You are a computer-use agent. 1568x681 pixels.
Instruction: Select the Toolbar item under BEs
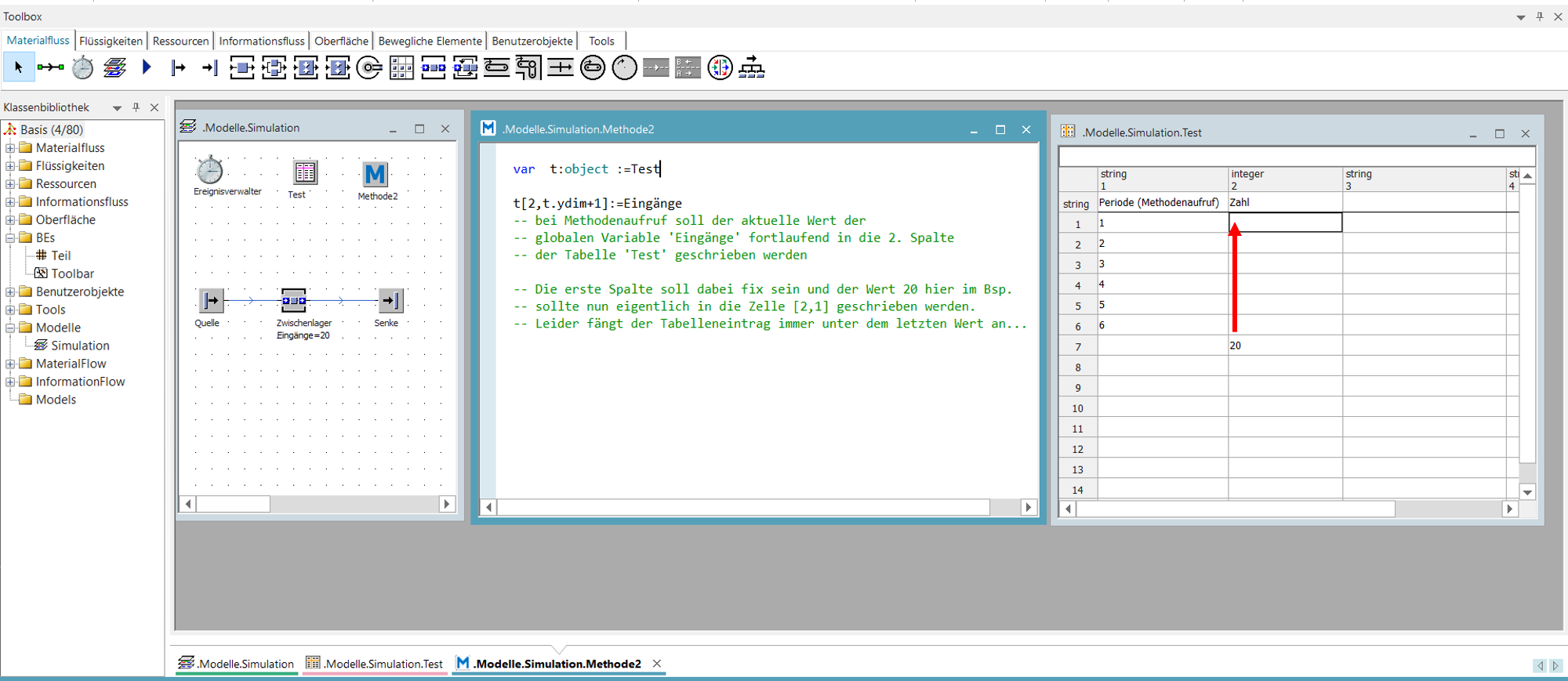coord(72,273)
